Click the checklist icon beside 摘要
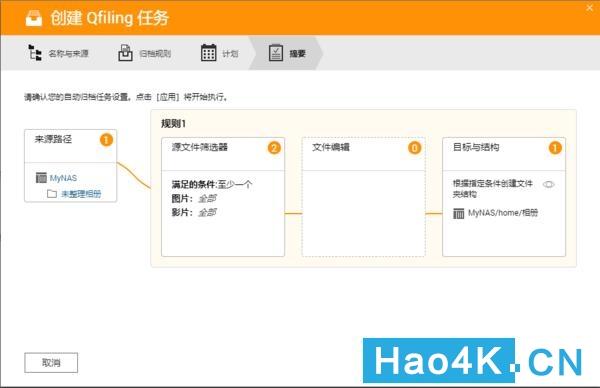 [x=276, y=53]
